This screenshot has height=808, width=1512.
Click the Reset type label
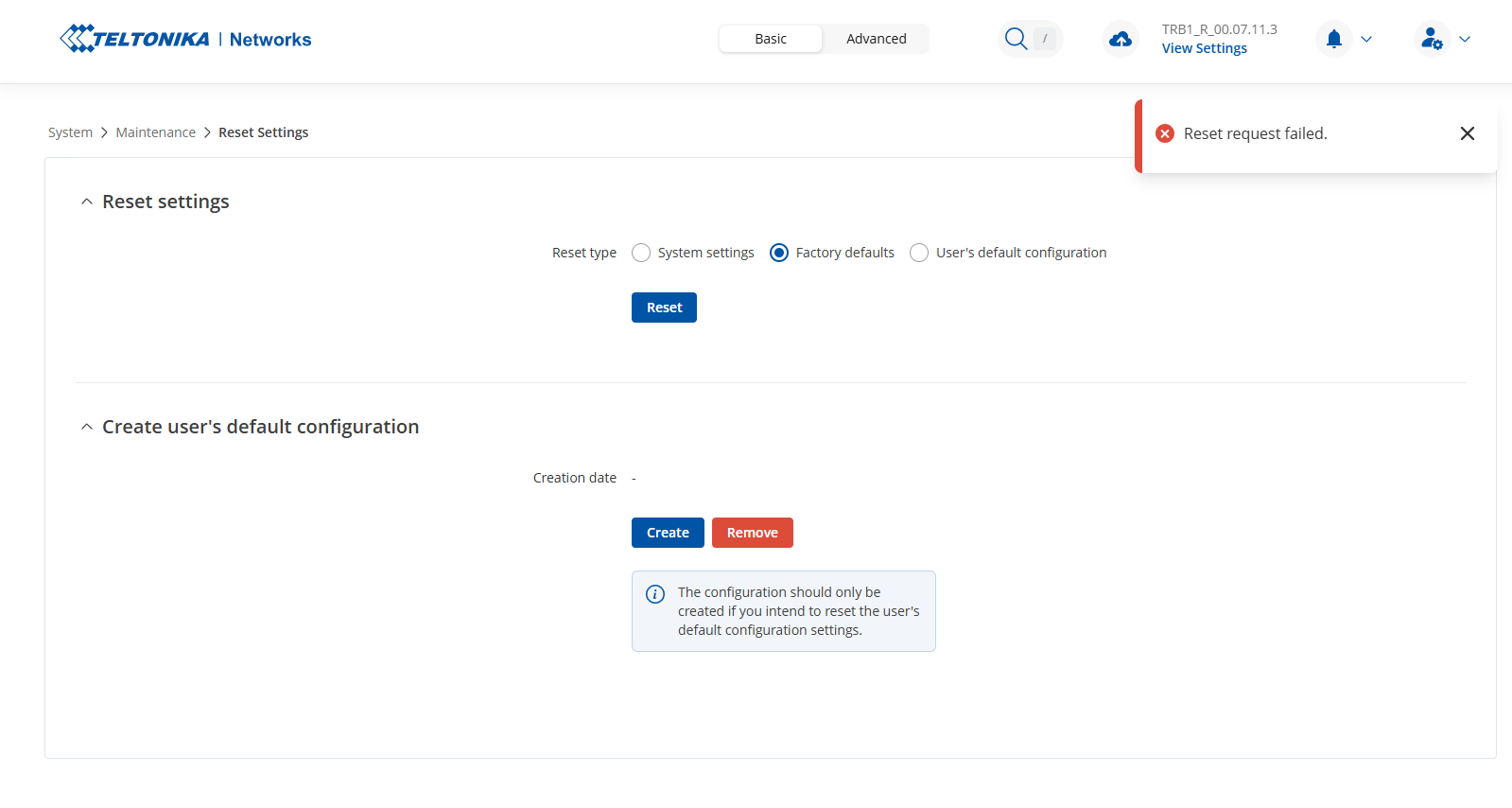584,253
